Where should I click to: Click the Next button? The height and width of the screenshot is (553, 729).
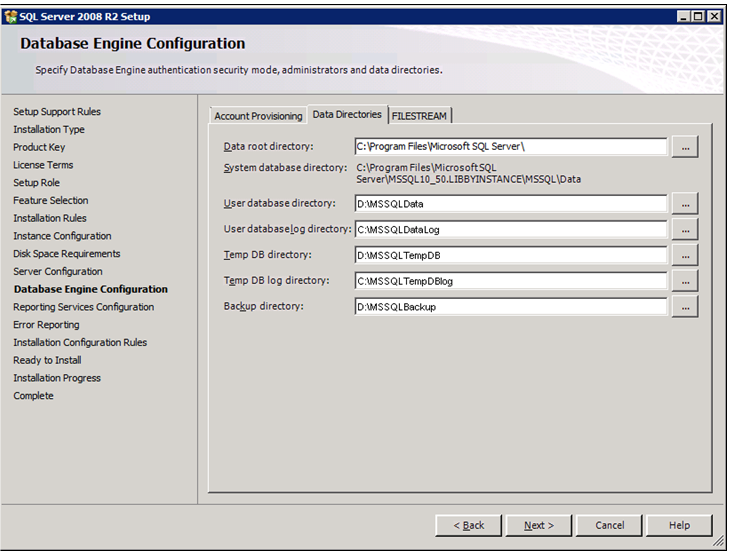coord(538,525)
